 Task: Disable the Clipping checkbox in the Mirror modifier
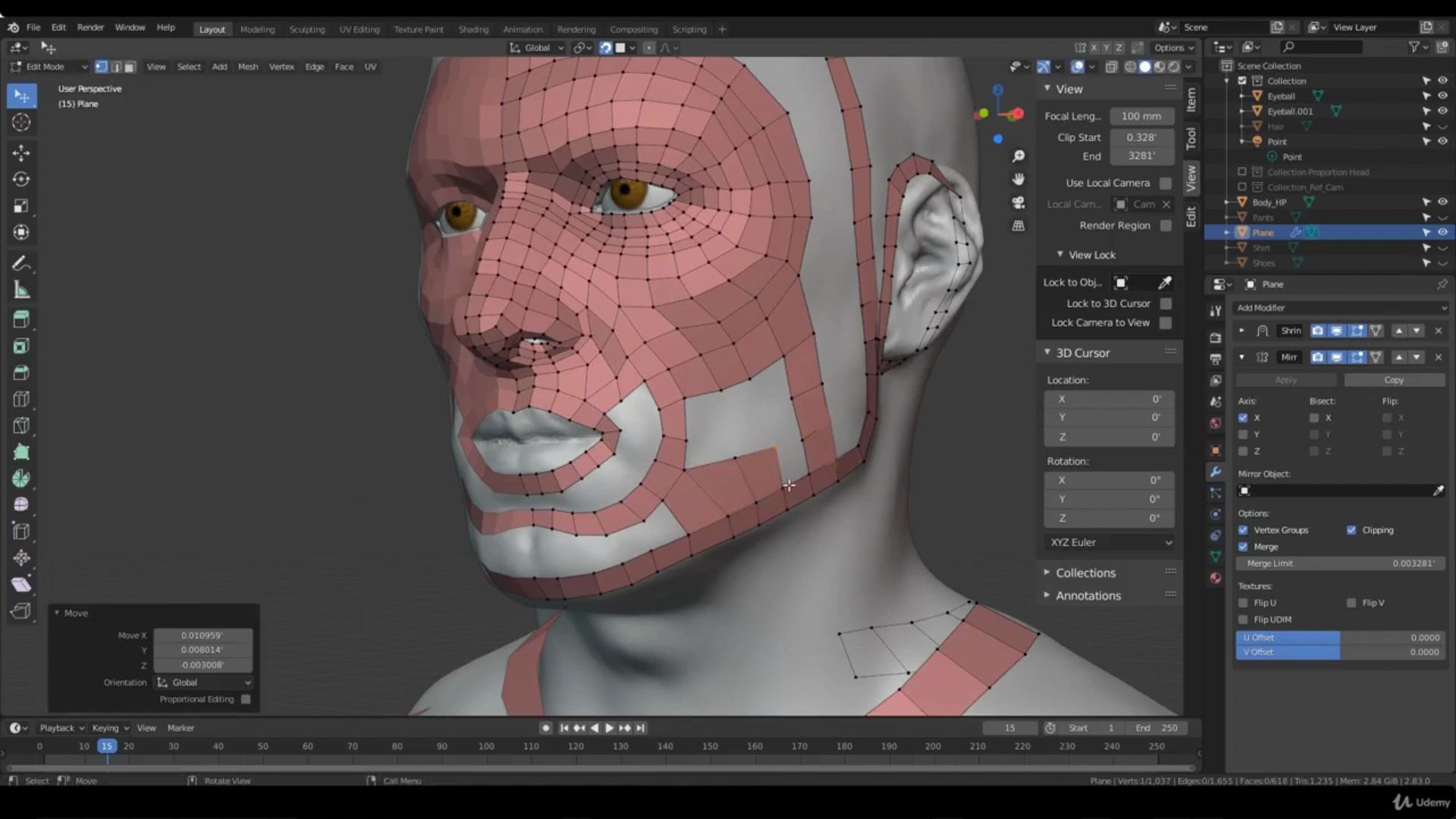tap(1351, 530)
